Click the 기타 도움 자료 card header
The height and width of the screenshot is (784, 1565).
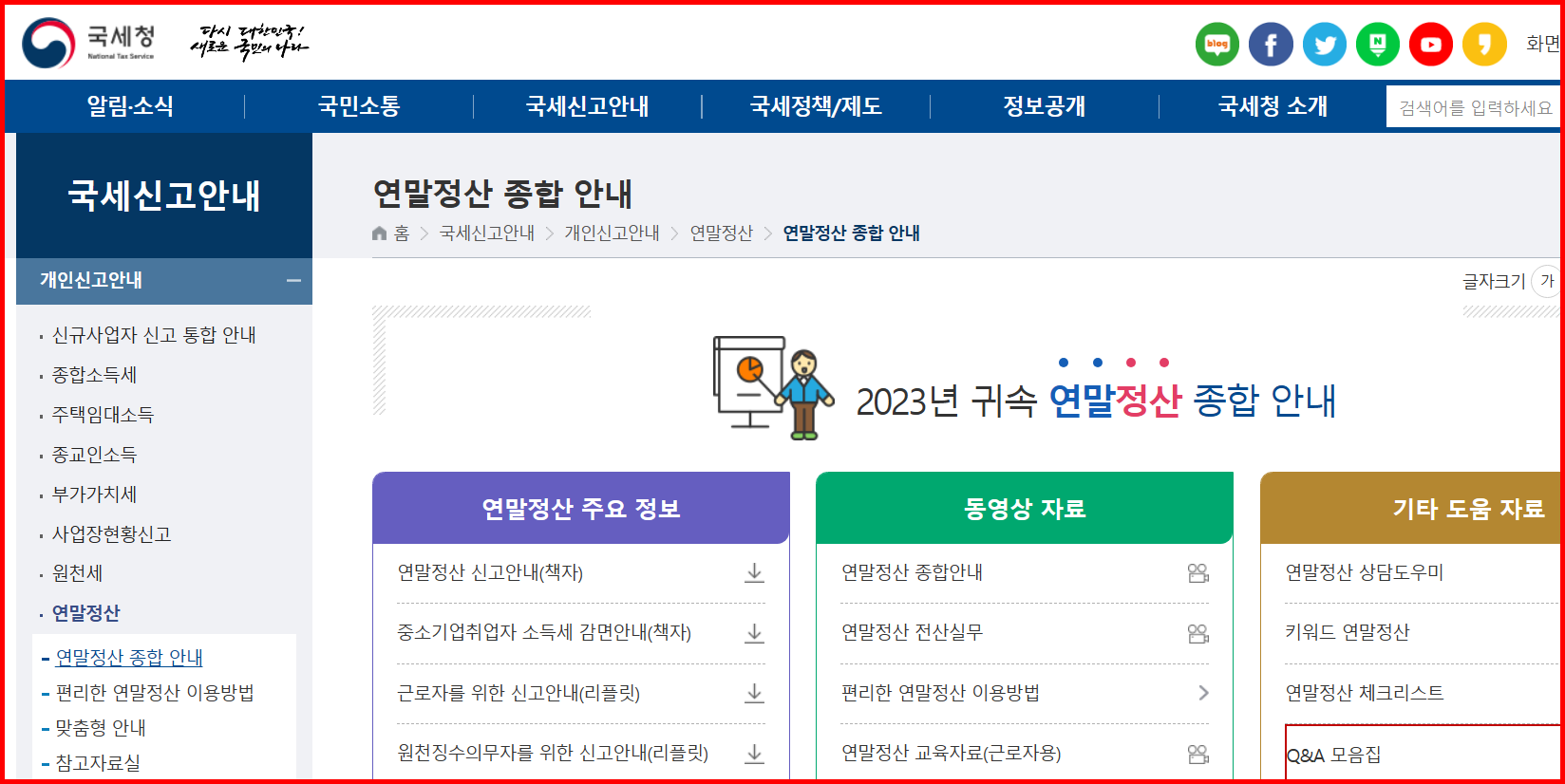pos(1410,508)
